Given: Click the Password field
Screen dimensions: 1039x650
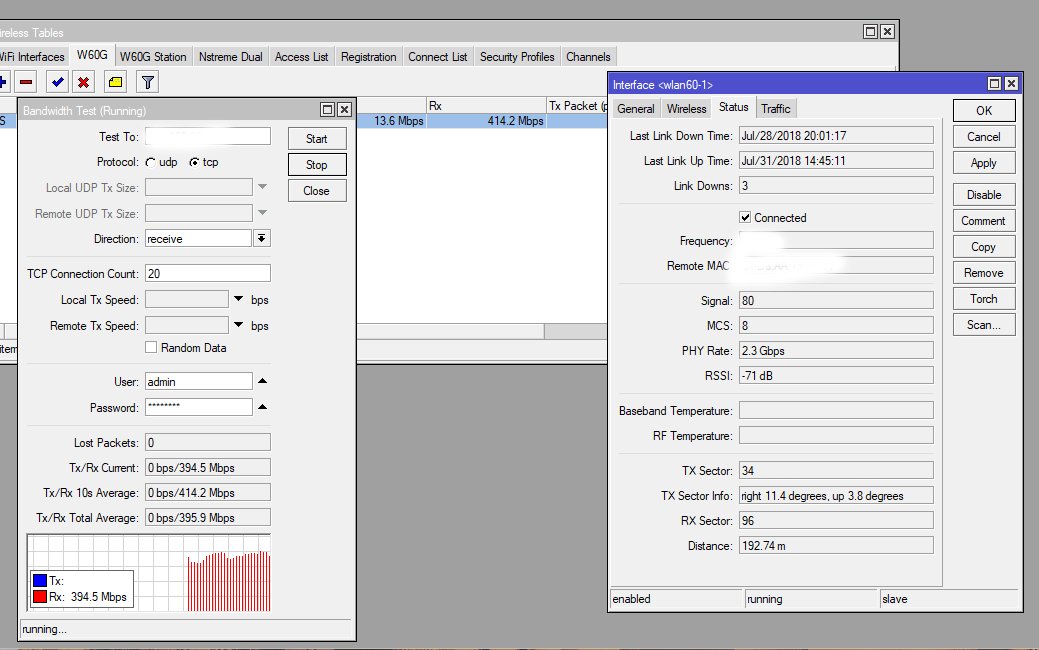Looking at the screenshot, I should click(x=199, y=407).
